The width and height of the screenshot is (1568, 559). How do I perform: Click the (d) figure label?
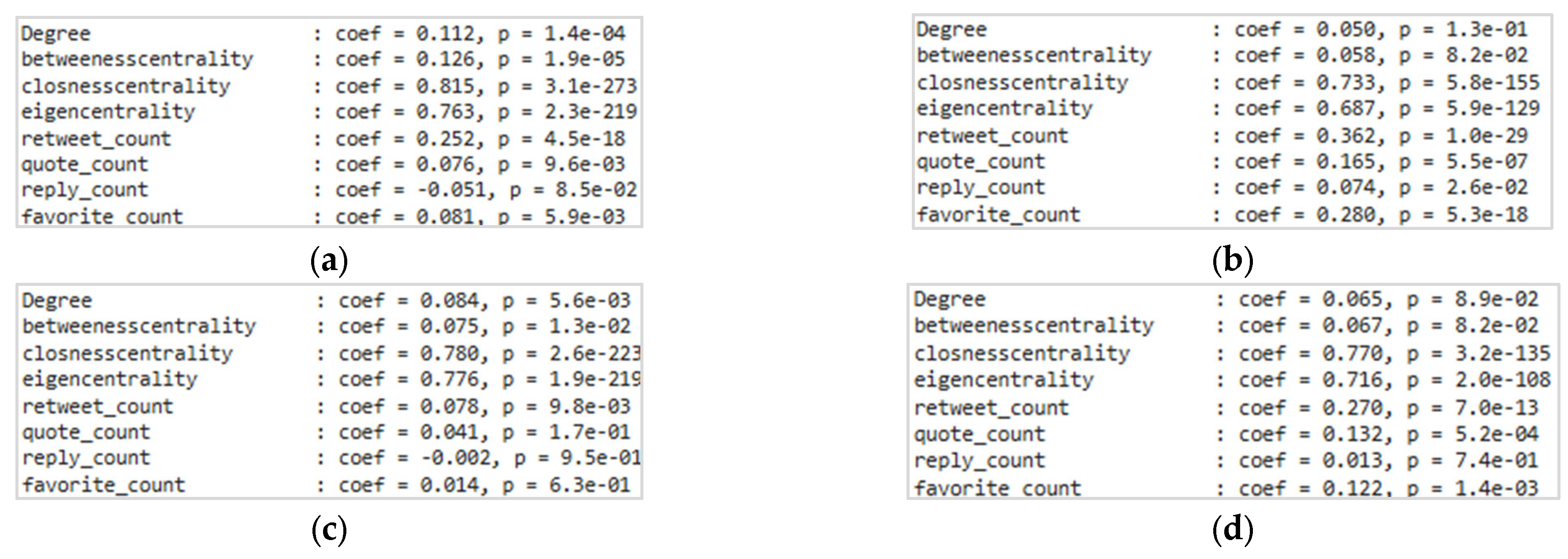tap(1233, 529)
